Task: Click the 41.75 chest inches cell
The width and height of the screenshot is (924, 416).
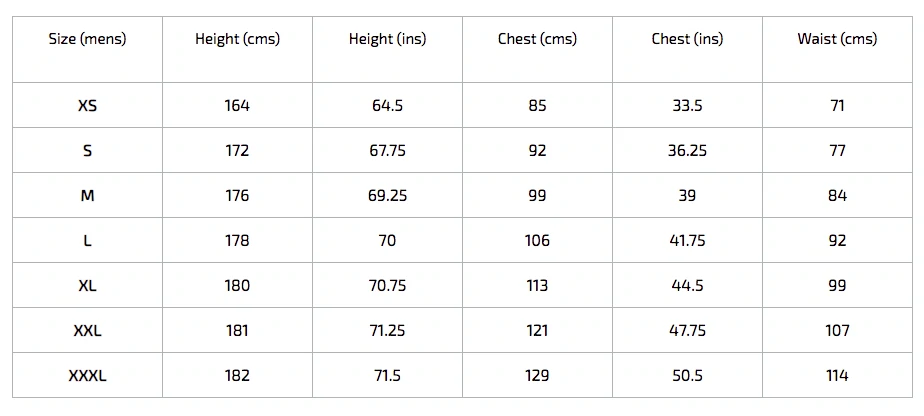Action: coord(687,240)
